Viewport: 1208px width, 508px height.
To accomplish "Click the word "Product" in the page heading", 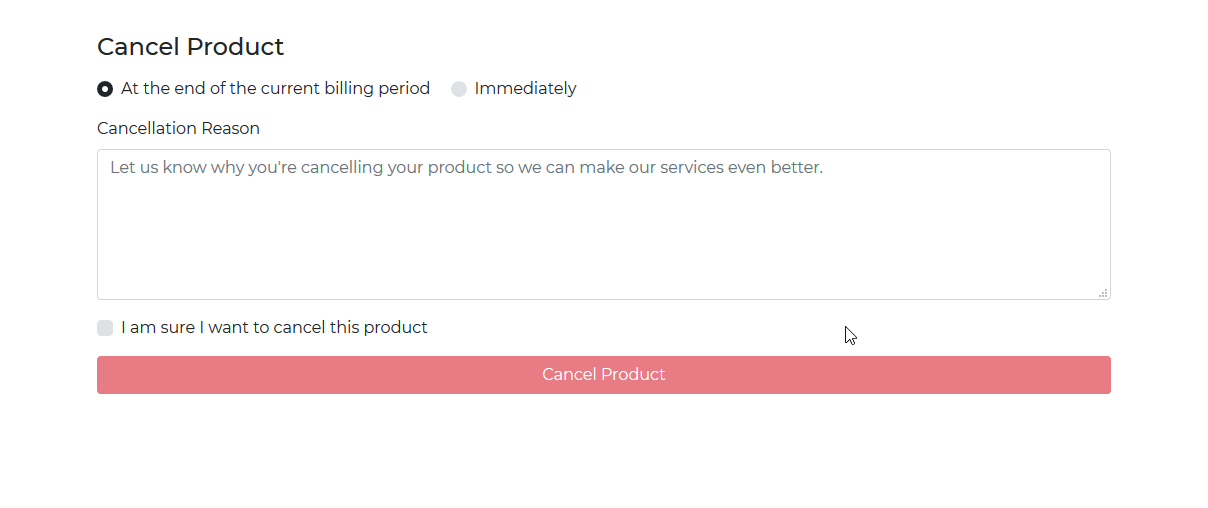I will [x=236, y=47].
